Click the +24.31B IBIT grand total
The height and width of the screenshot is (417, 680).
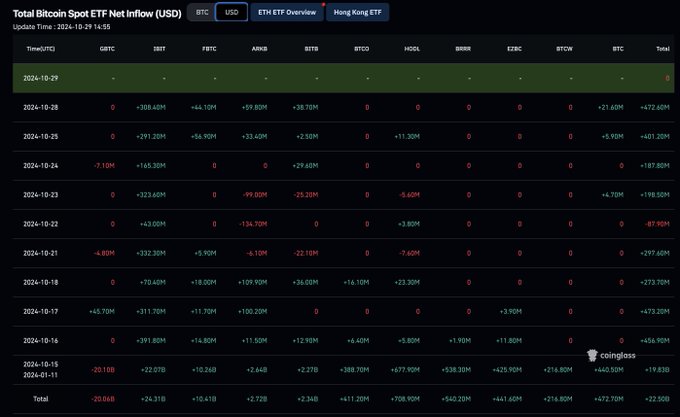153,399
